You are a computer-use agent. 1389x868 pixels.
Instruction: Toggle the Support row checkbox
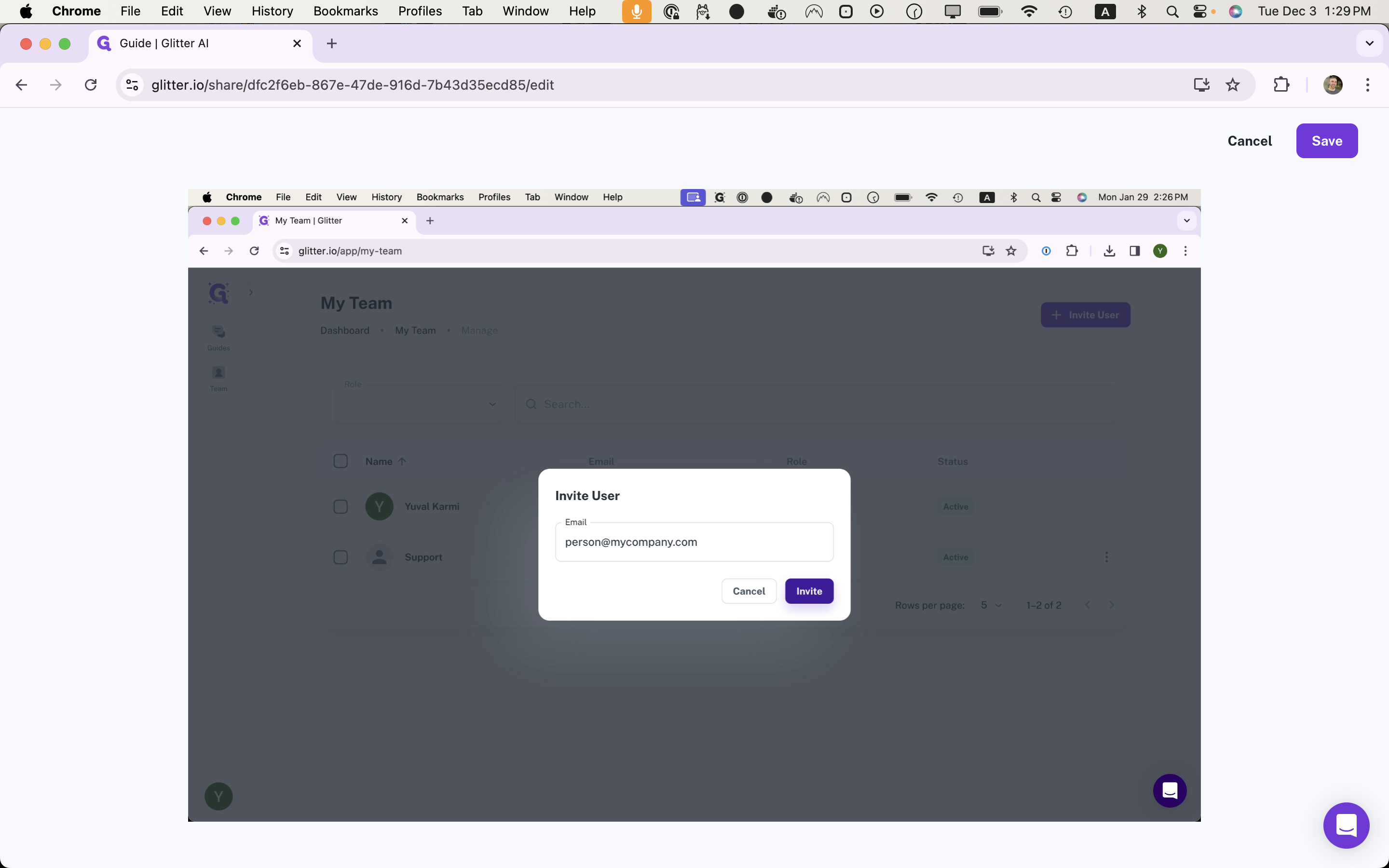pos(340,557)
